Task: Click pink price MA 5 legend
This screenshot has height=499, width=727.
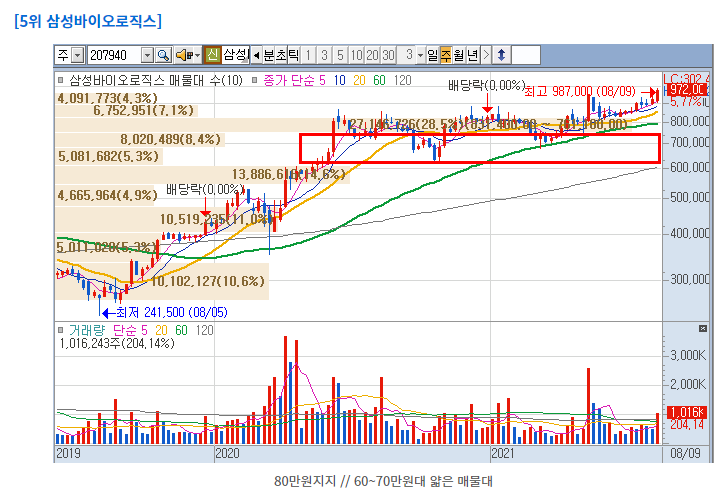Action: coord(322,81)
